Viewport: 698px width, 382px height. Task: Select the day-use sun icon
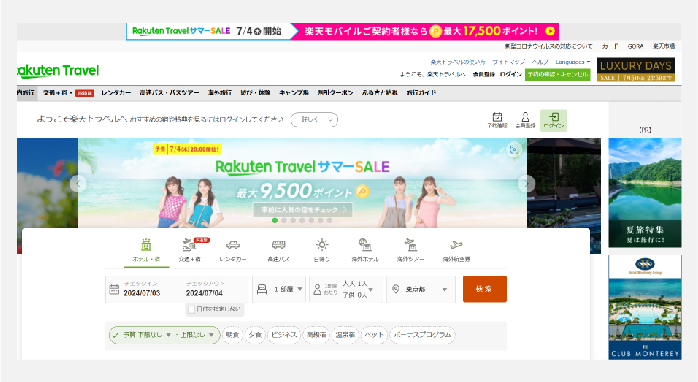pyautogui.click(x=322, y=244)
